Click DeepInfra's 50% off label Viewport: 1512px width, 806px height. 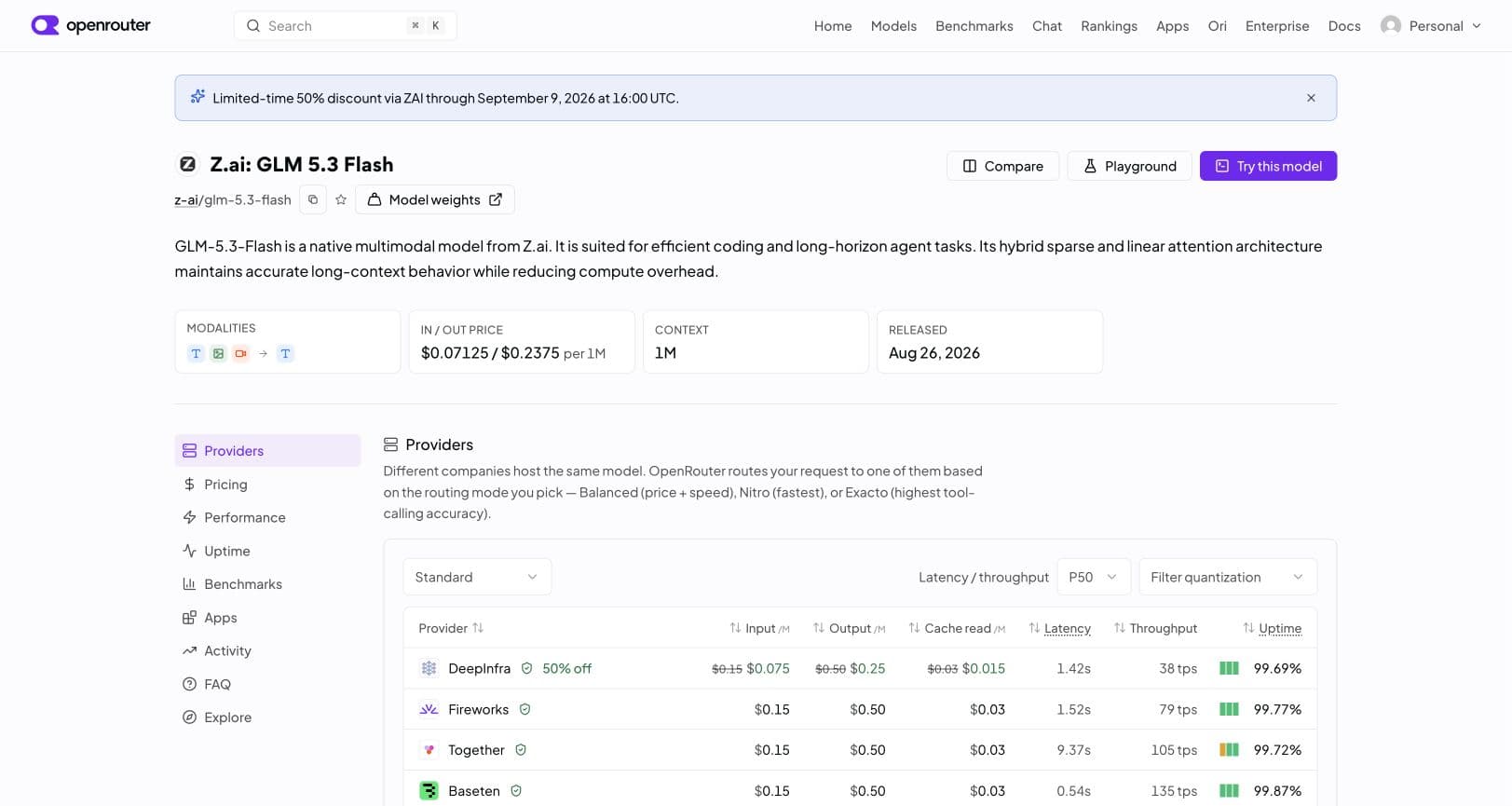click(567, 668)
